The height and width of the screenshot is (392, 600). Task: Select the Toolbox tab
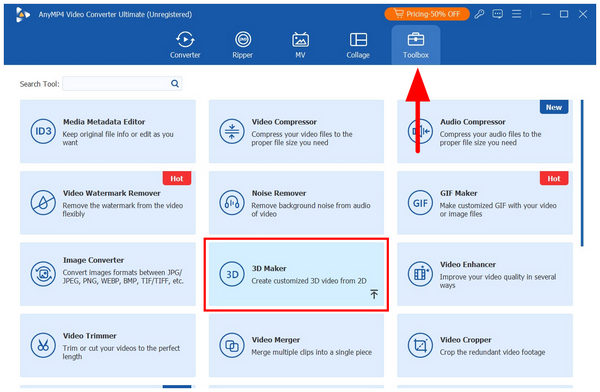point(416,45)
